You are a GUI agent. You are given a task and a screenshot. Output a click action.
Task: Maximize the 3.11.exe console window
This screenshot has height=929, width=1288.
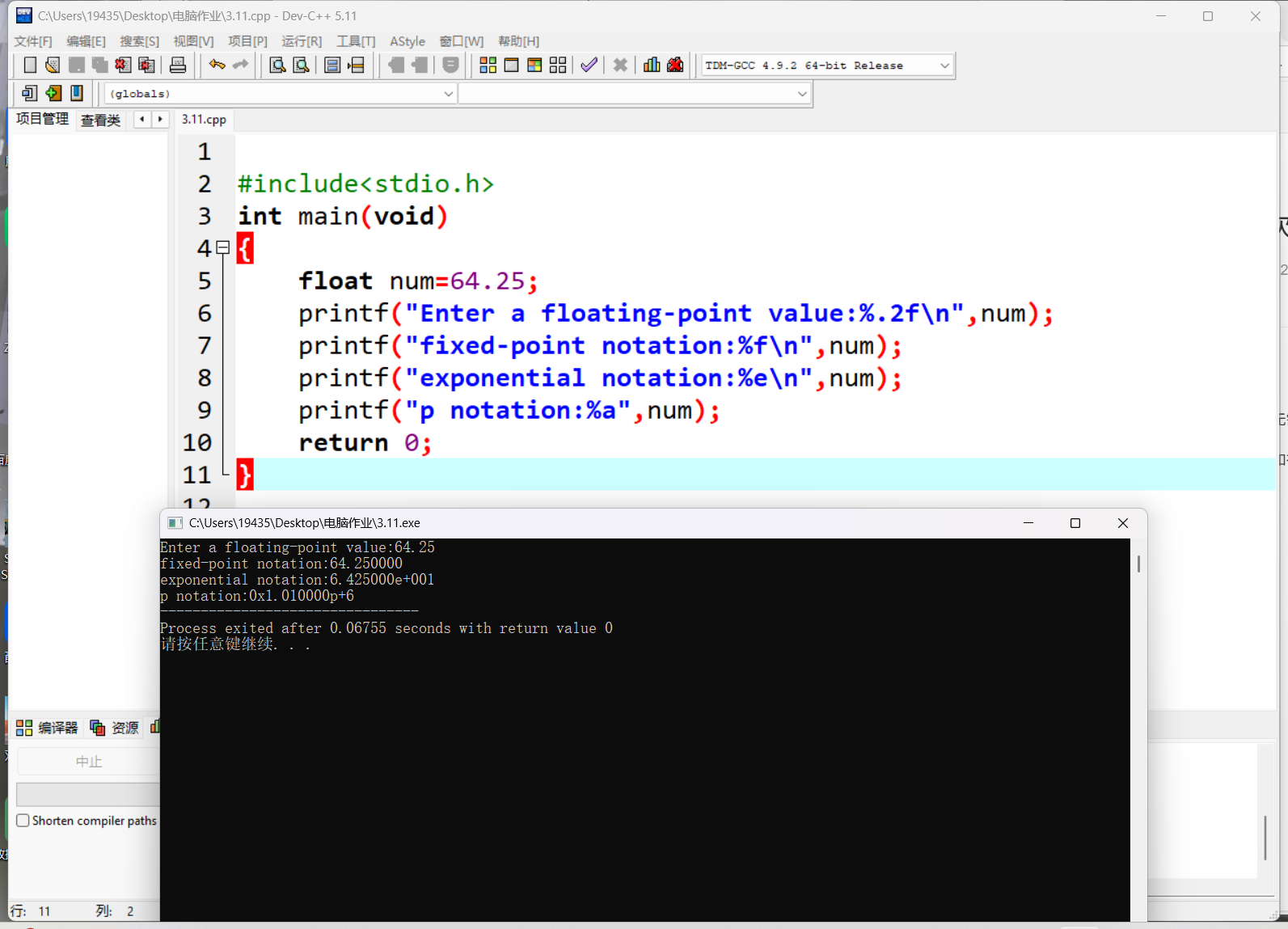tap(1075, 523)
